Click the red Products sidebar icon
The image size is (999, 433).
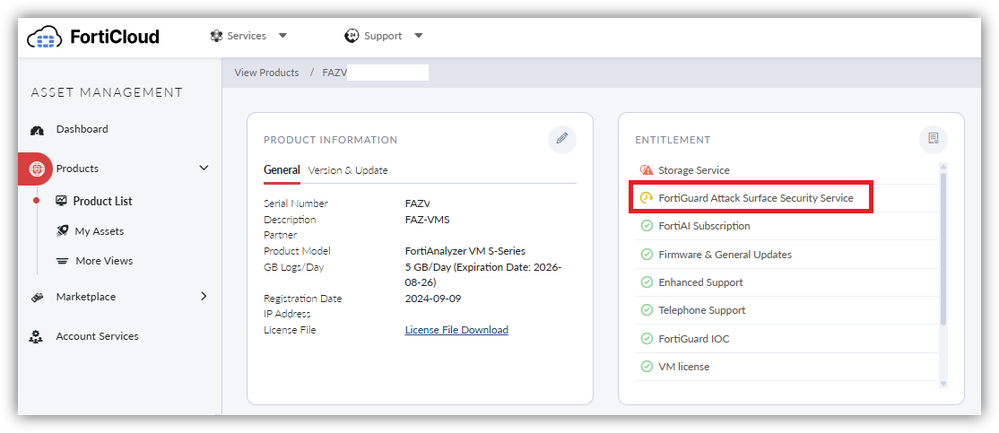37,169
